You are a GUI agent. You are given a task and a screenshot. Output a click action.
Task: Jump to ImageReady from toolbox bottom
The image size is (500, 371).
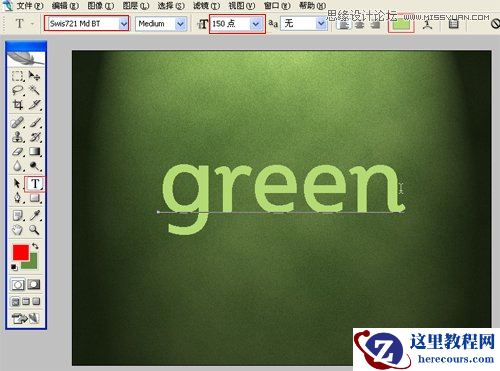point(26,318)
